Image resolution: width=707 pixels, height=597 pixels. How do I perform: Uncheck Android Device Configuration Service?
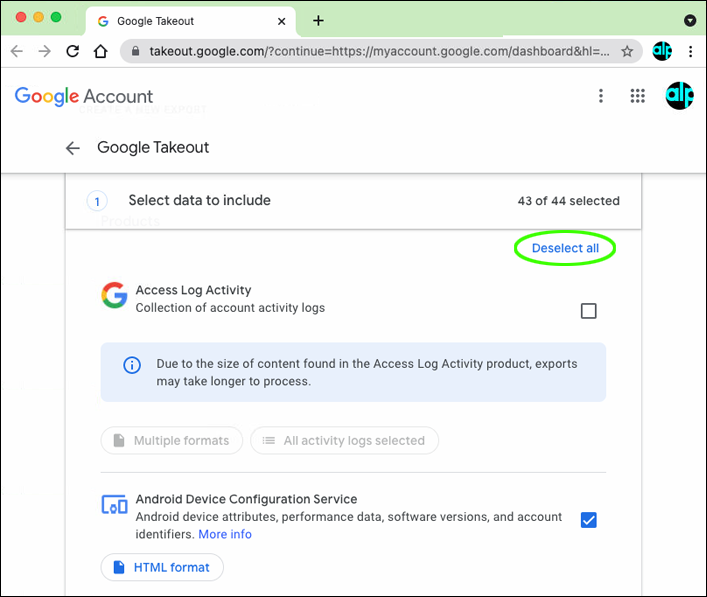tap(589, 520)
